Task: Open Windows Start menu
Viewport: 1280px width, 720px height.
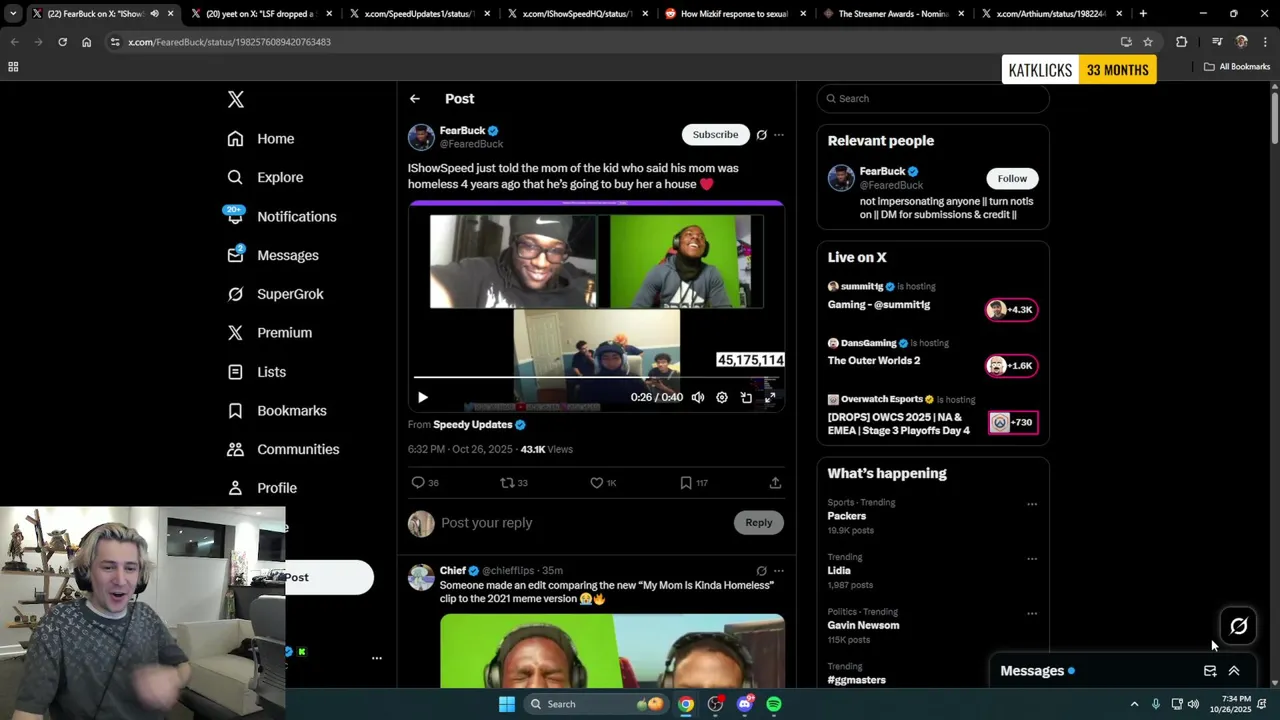Action: click(x=507, y=704)
